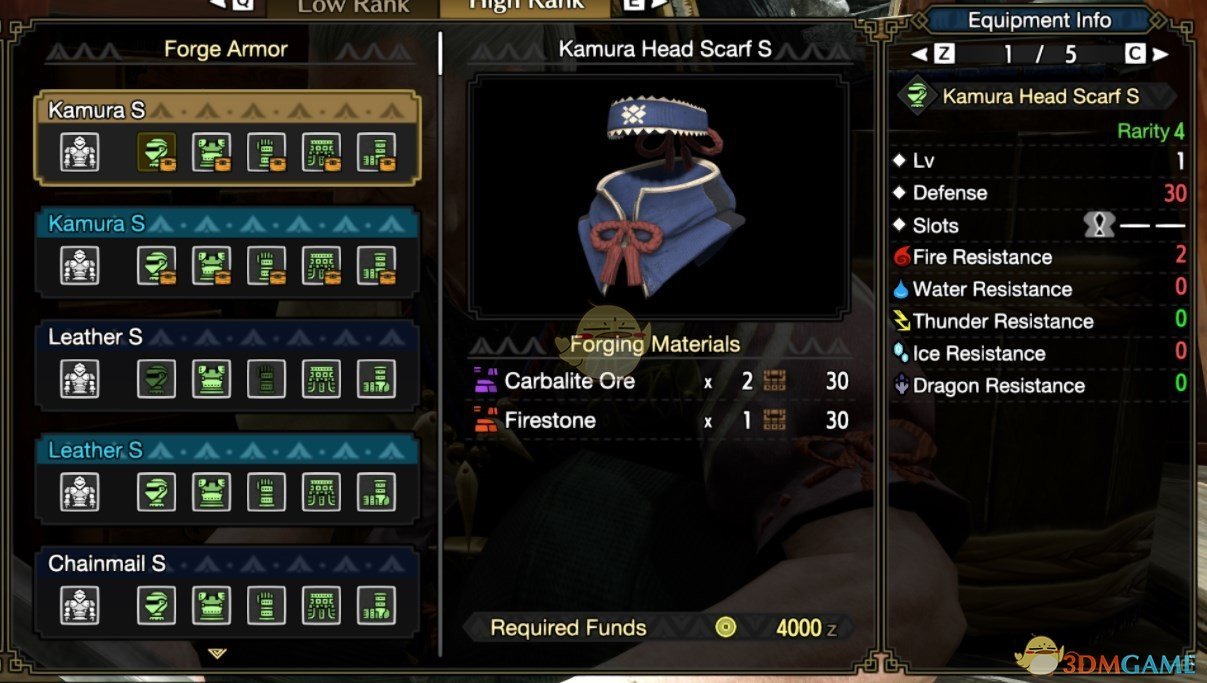Pick leg armor icon in teal Leather S row
The height and width of the screenshot is (683, 1207).
coord(376,492)
